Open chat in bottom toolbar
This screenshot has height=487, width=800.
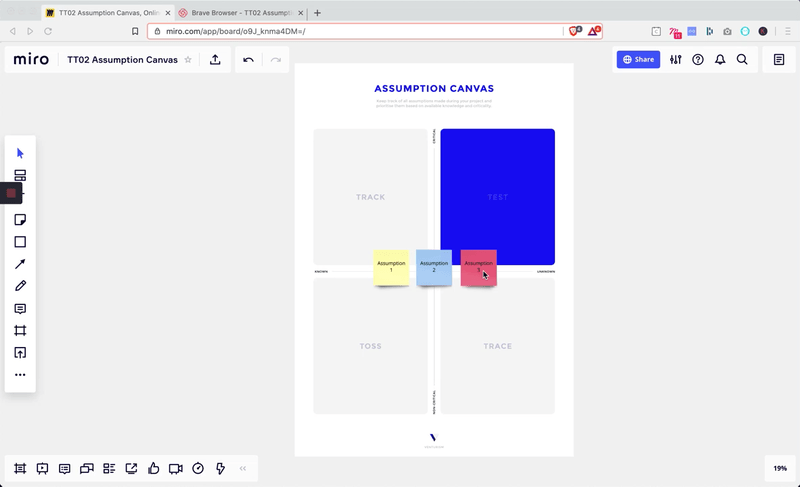87,468
